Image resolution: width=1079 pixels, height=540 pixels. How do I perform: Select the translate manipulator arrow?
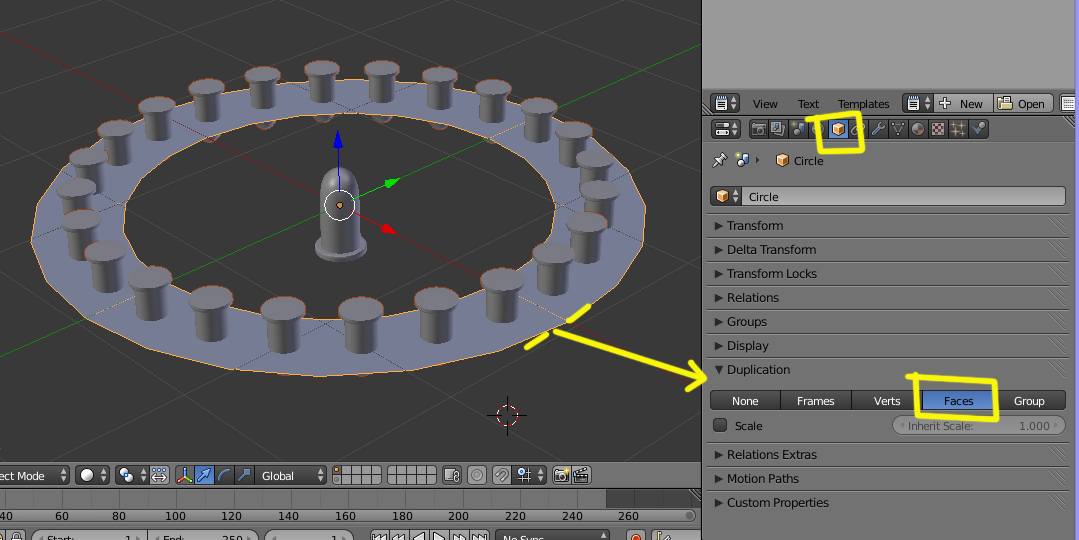coord(204,475)
